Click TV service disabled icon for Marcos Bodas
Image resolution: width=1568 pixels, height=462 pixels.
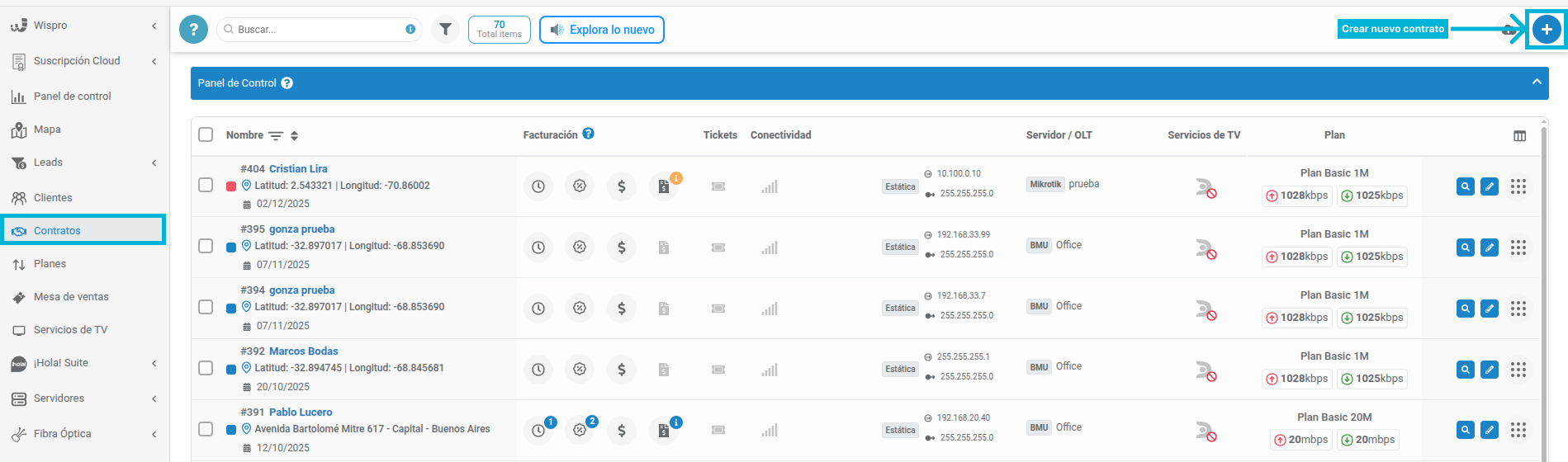click(1206, 371)
